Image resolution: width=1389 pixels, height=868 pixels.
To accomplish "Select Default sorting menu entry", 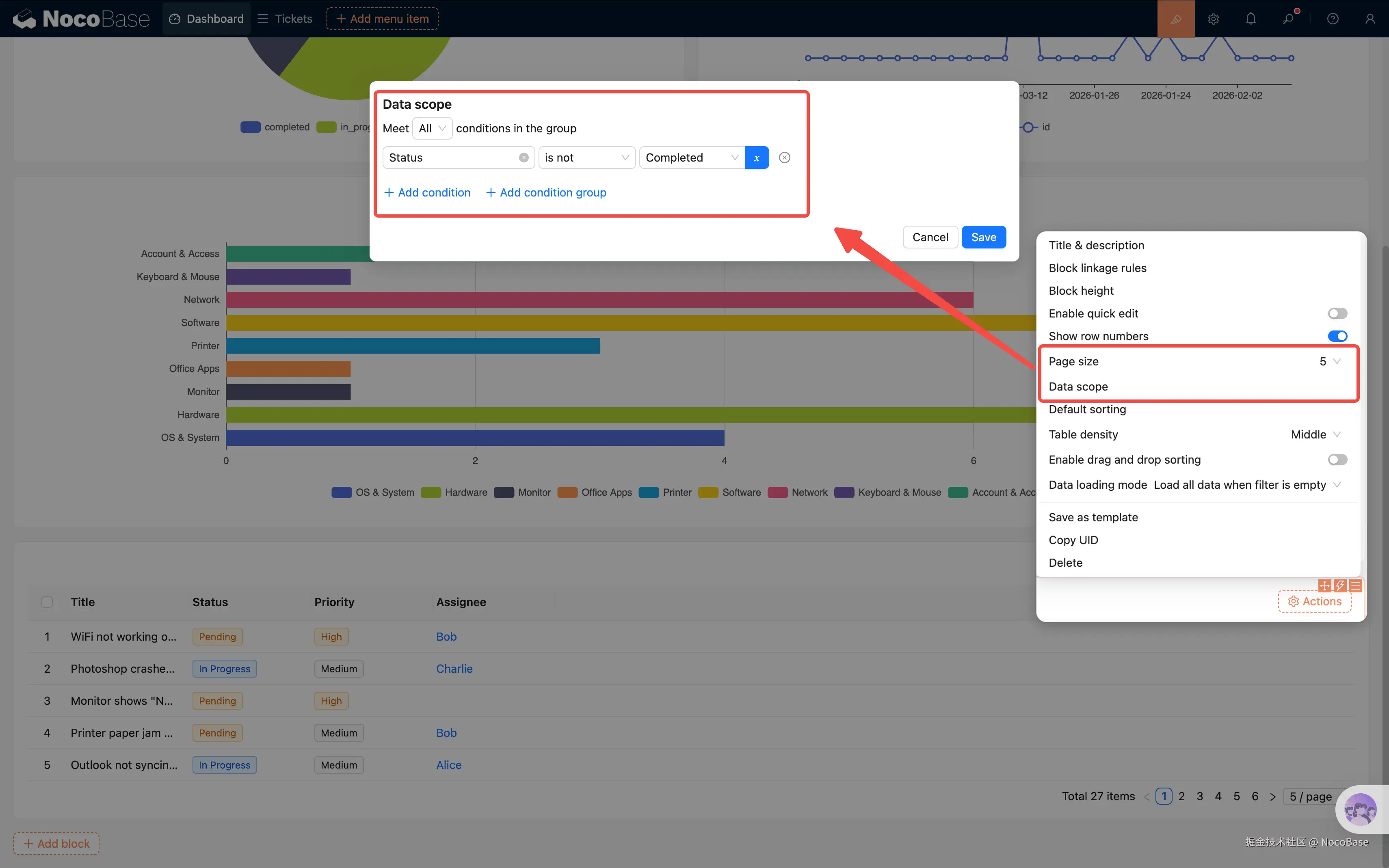I will (1087, 409).
